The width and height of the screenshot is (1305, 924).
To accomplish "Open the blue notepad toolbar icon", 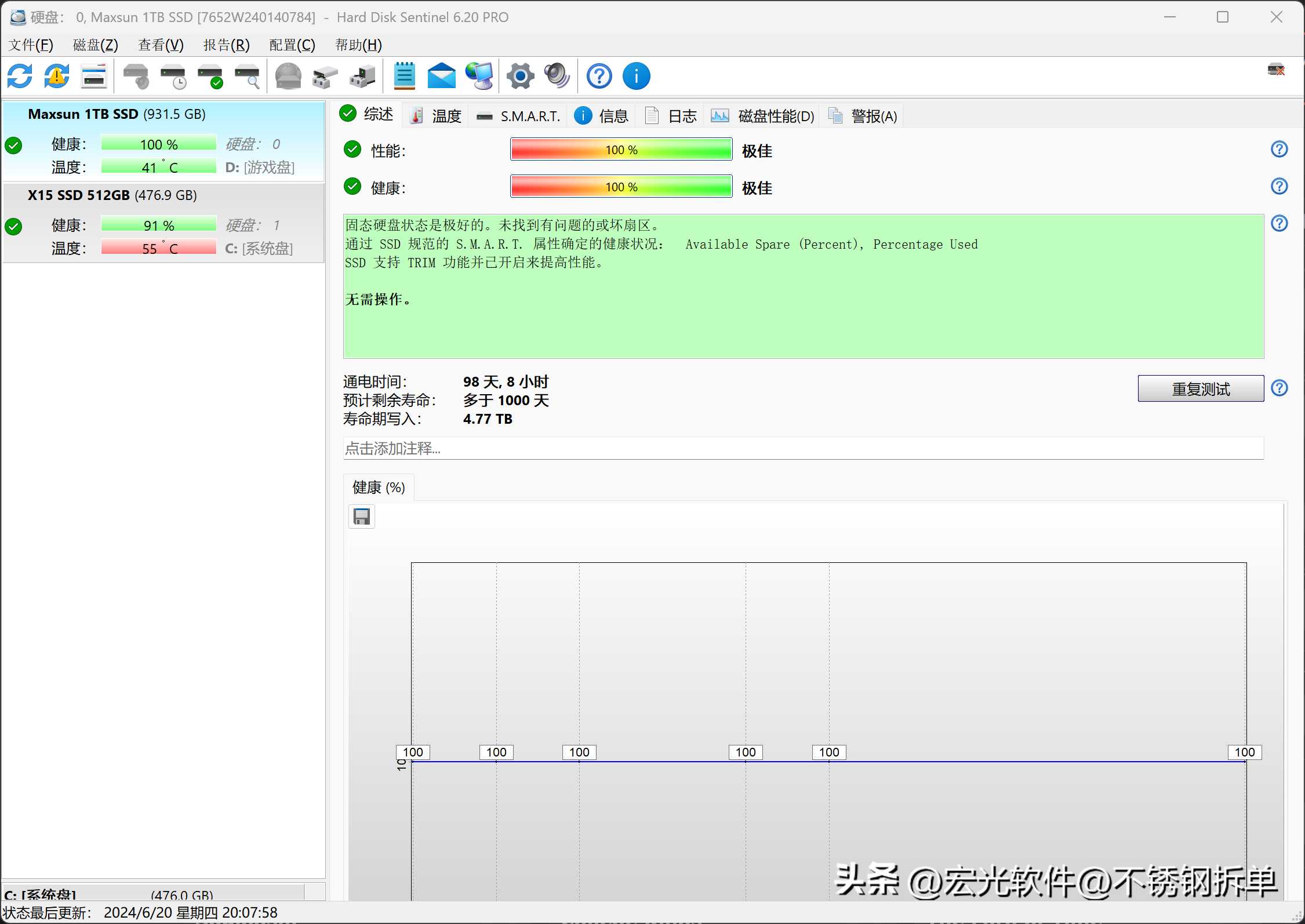I will [404, 76].
